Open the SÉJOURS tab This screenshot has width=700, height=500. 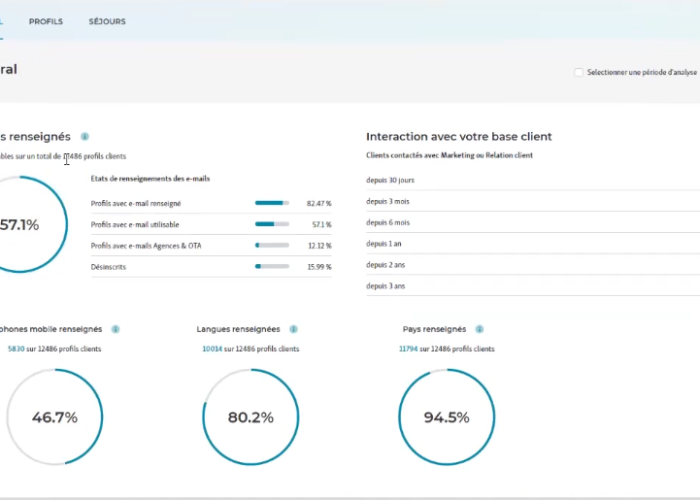[x=107, y=21]
